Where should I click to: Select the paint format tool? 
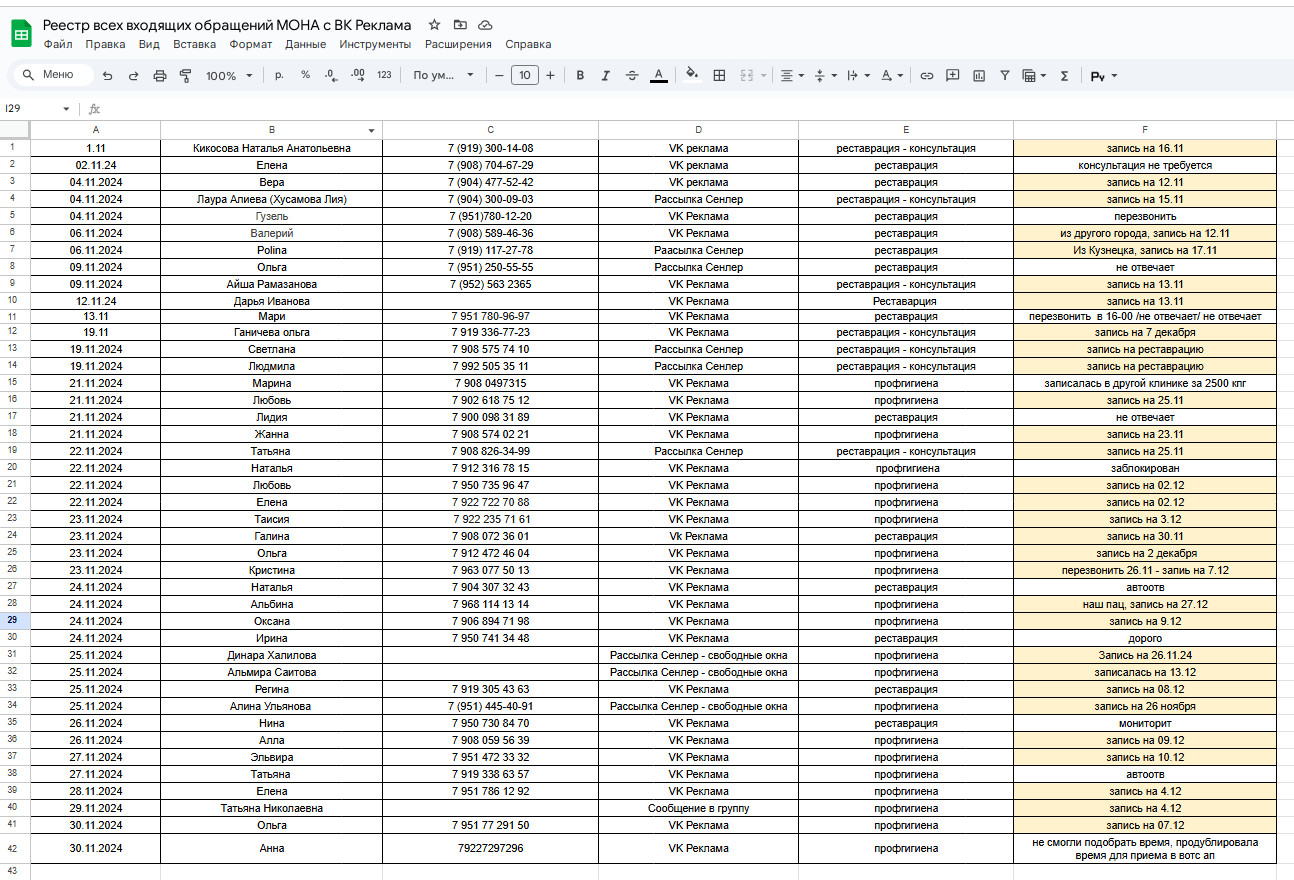pyautogui.click(x=185, y=75)
